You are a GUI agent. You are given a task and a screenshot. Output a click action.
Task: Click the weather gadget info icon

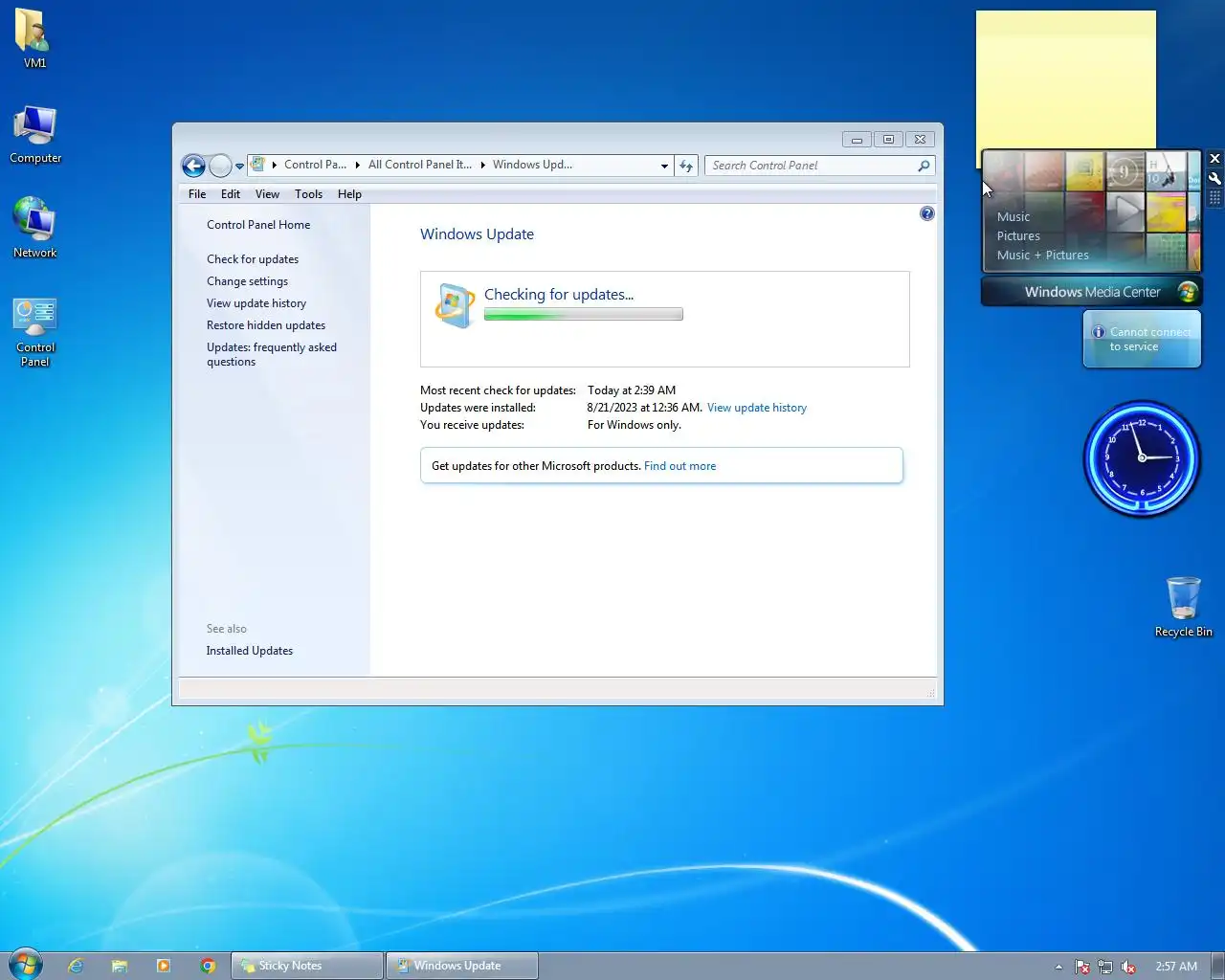coord(1099,332)
